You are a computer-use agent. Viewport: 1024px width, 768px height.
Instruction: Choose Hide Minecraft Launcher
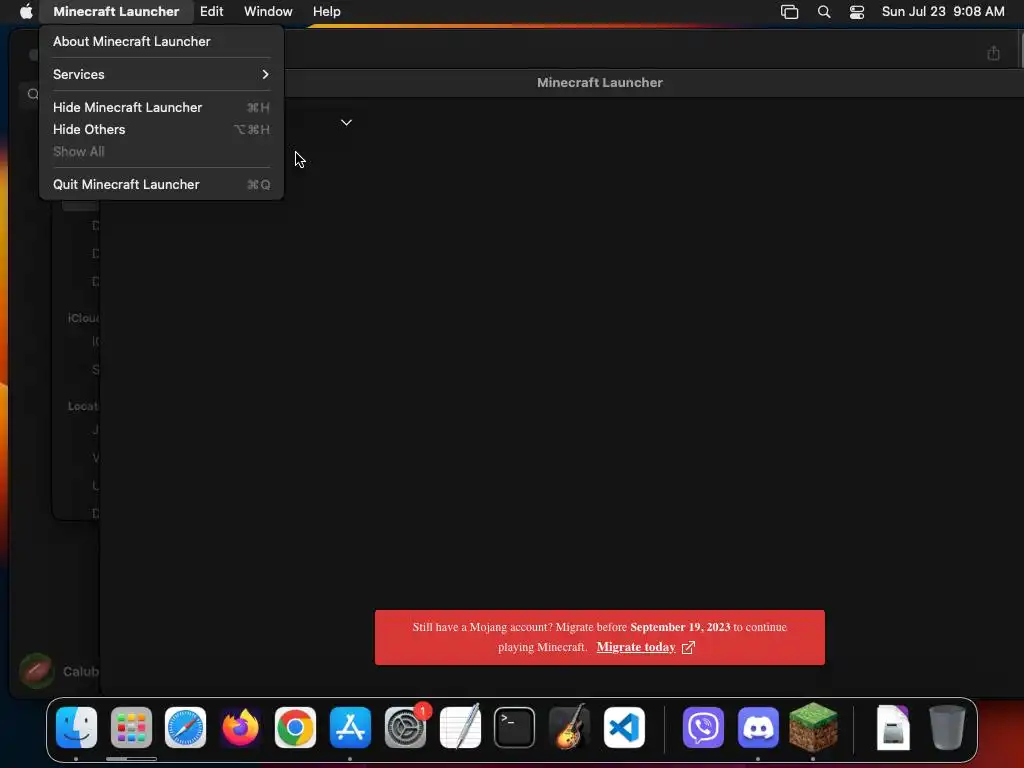161,107
